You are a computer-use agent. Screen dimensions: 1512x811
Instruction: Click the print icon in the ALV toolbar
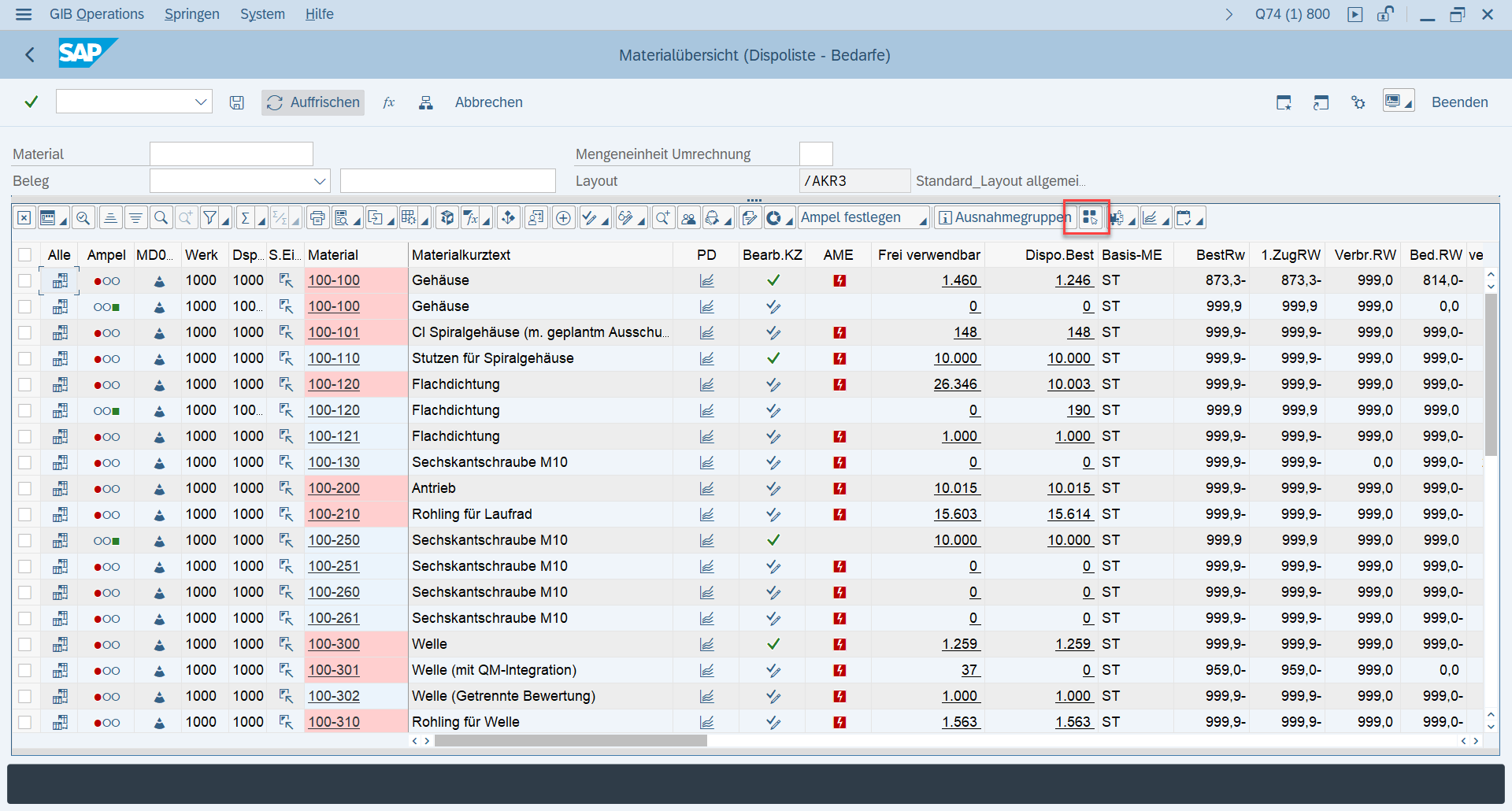[x=317, y=218]
